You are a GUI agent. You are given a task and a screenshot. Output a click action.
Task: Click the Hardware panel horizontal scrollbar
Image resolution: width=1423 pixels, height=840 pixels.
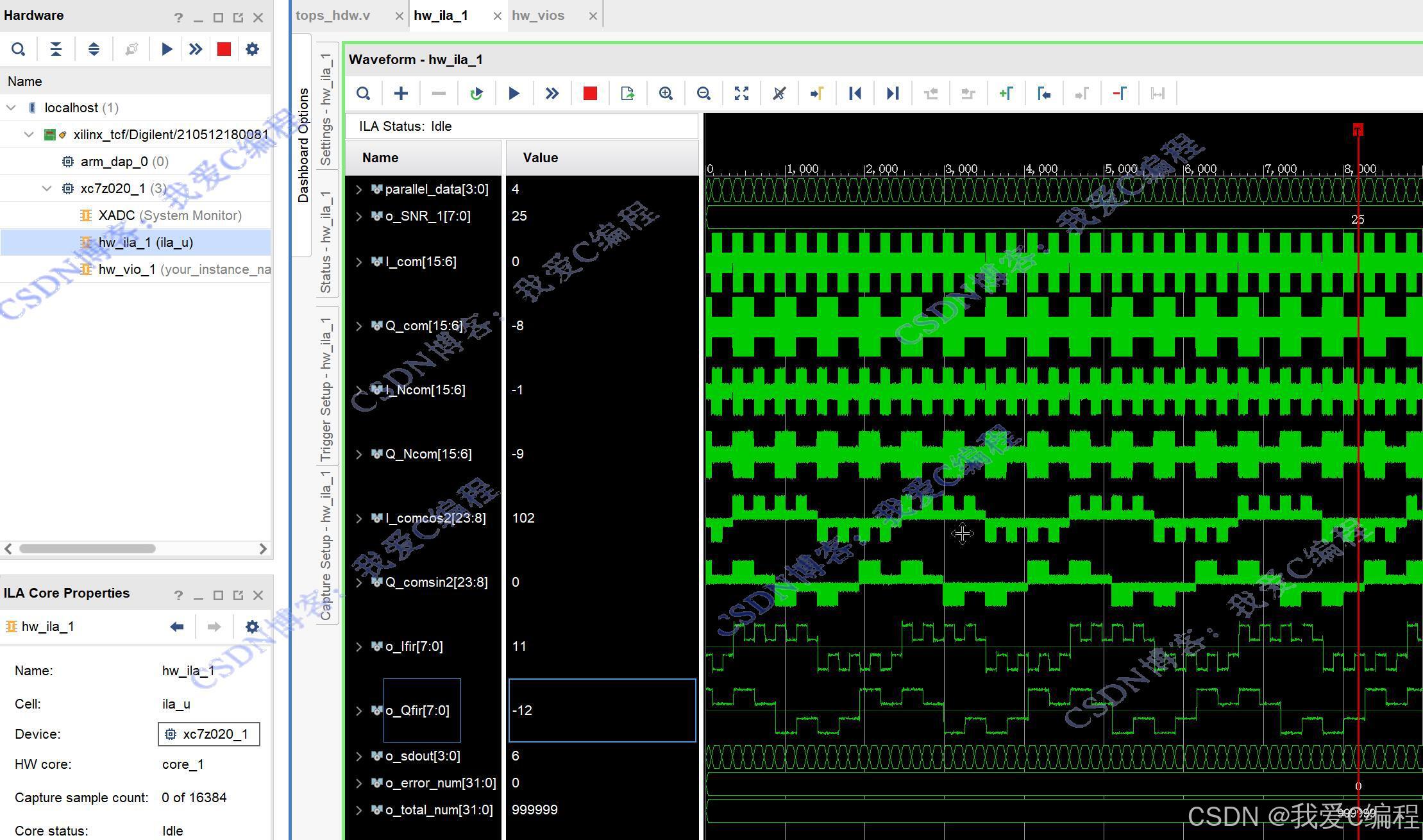pyautogui.click(x=88, y=549)
